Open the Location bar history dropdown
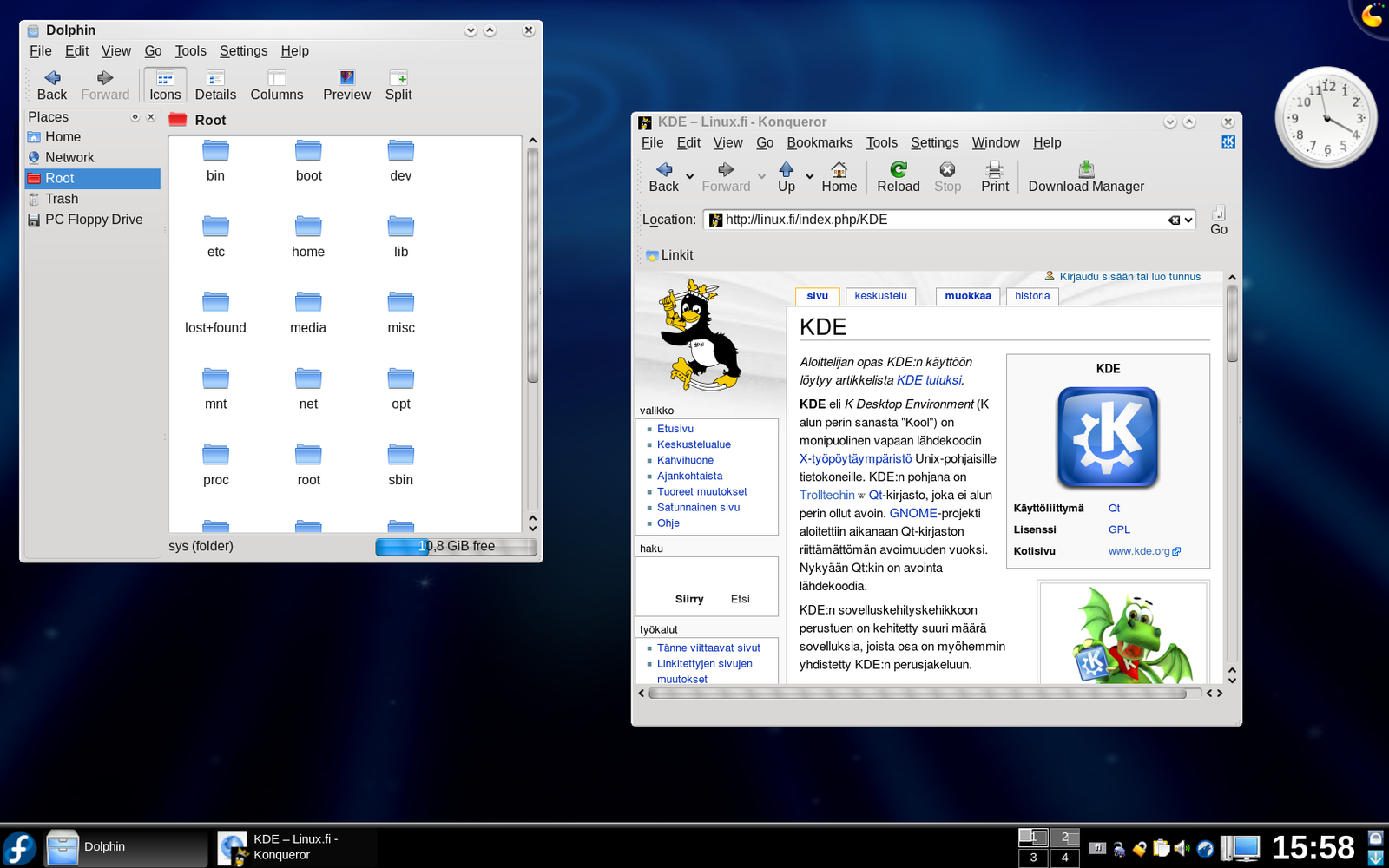 pos(1188,220)
